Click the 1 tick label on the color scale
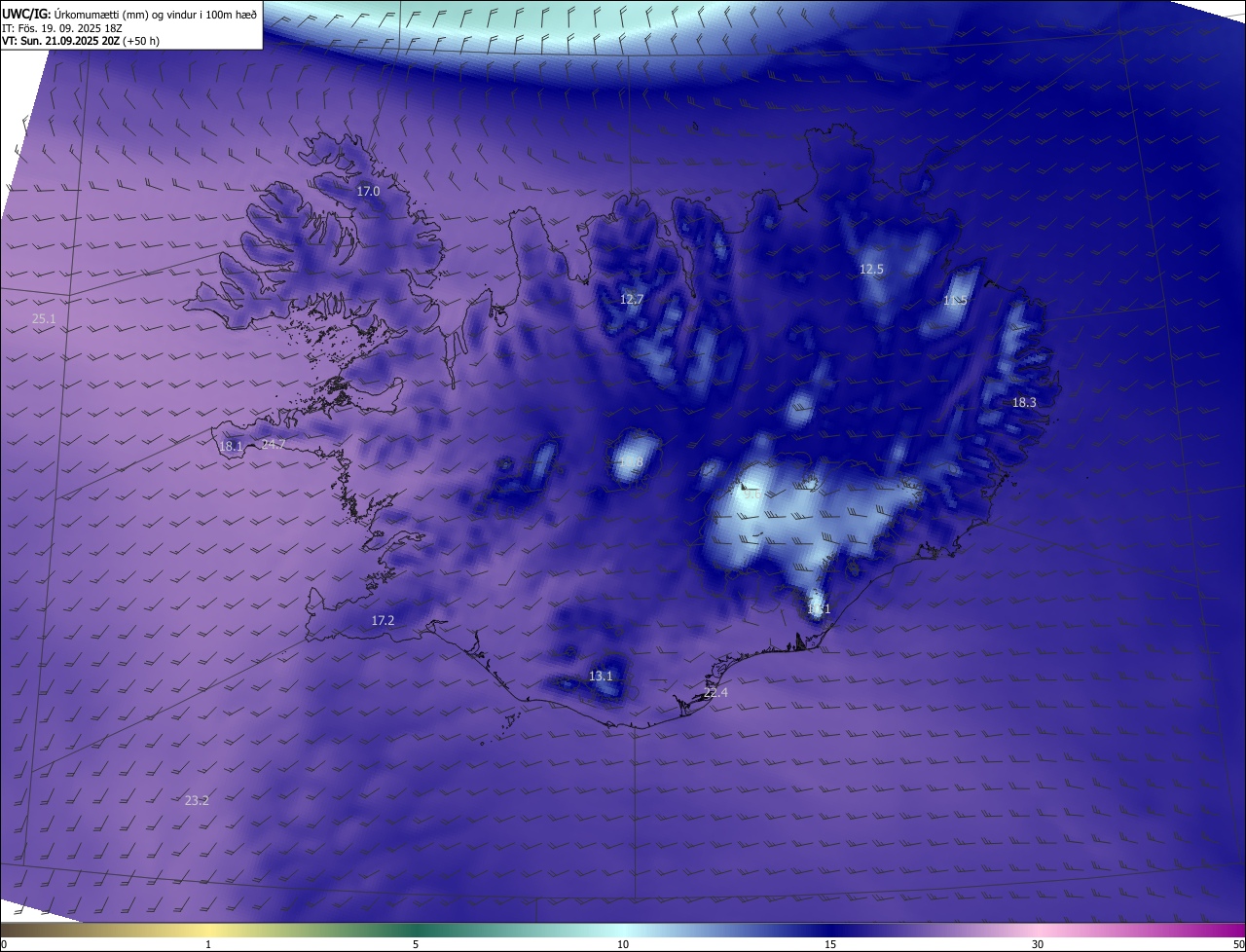The width and height of the screenshot is (1246, 952). pos(208,944)
